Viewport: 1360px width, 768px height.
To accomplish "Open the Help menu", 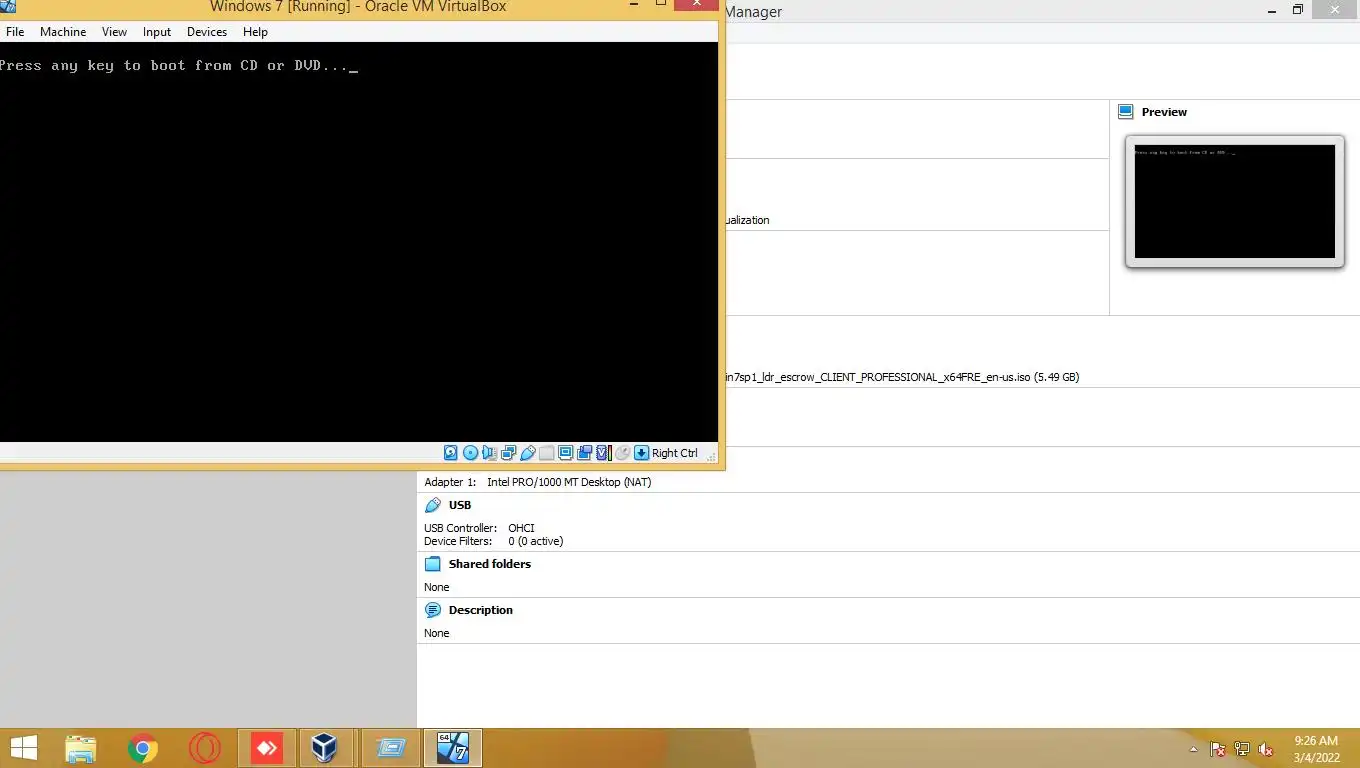I will pyautogui.click(x=255, y=32).
